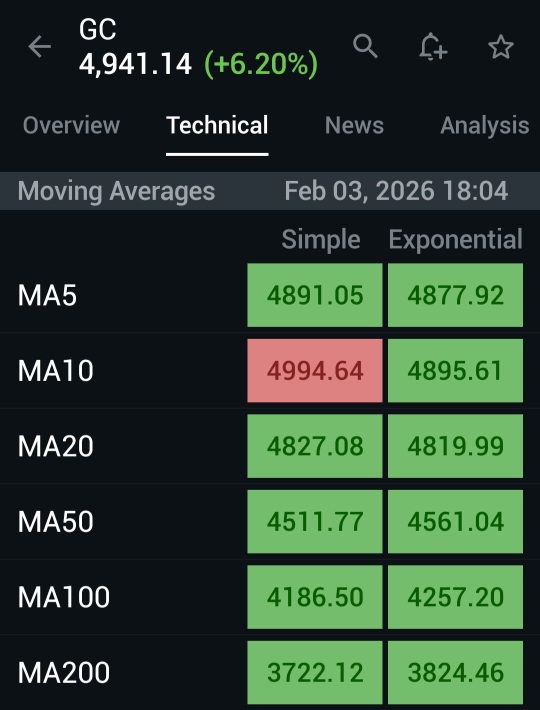Select the Technical tab

(217, 125)
